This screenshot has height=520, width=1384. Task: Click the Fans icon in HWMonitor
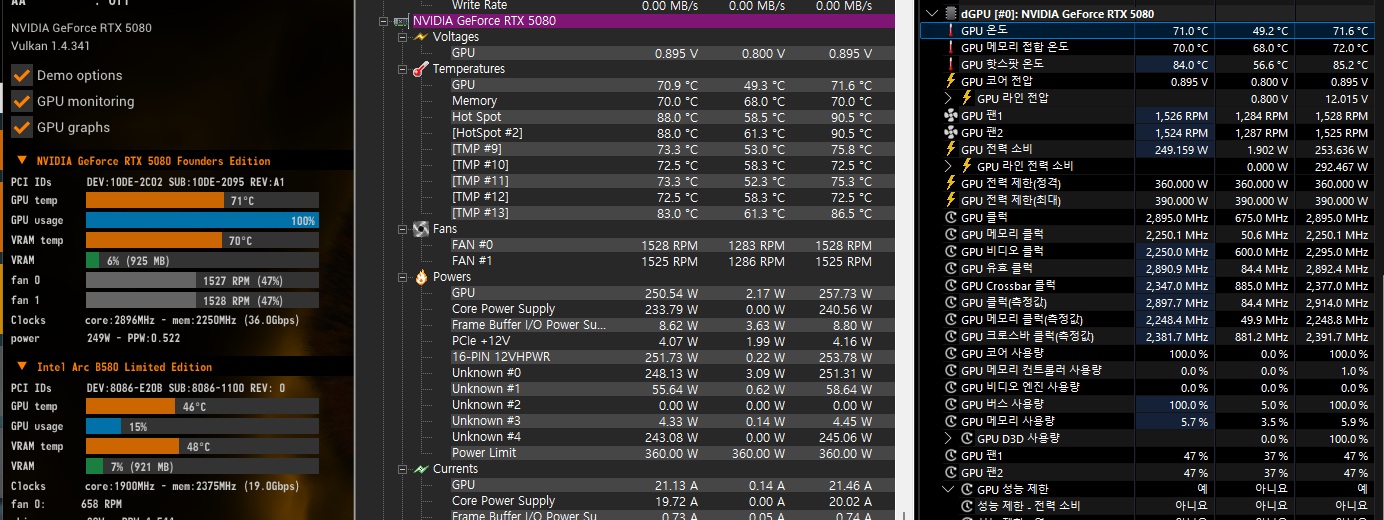[x=421, y=229]
